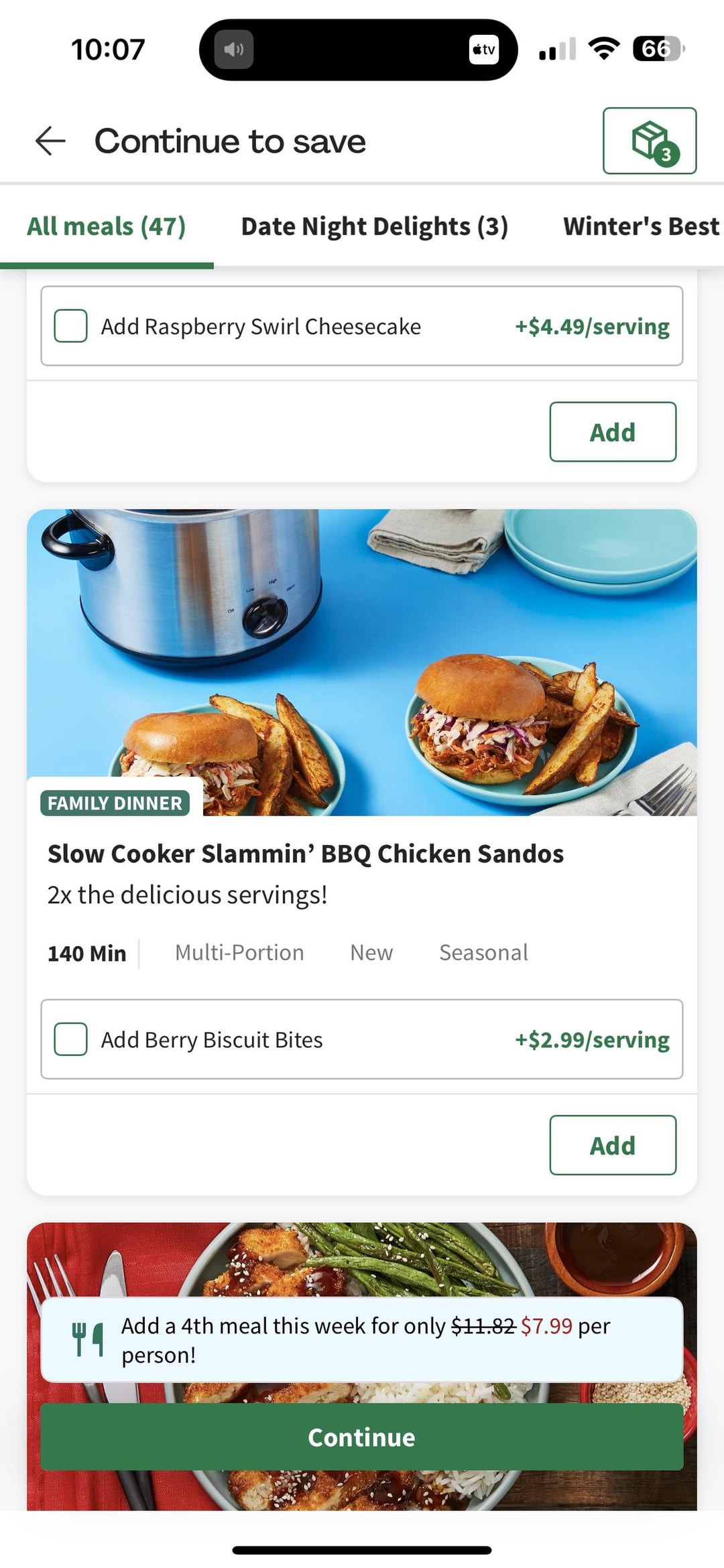724x1568 pixels.
Task: Tap the battery indicator in status bar
Action: [658, 49]
